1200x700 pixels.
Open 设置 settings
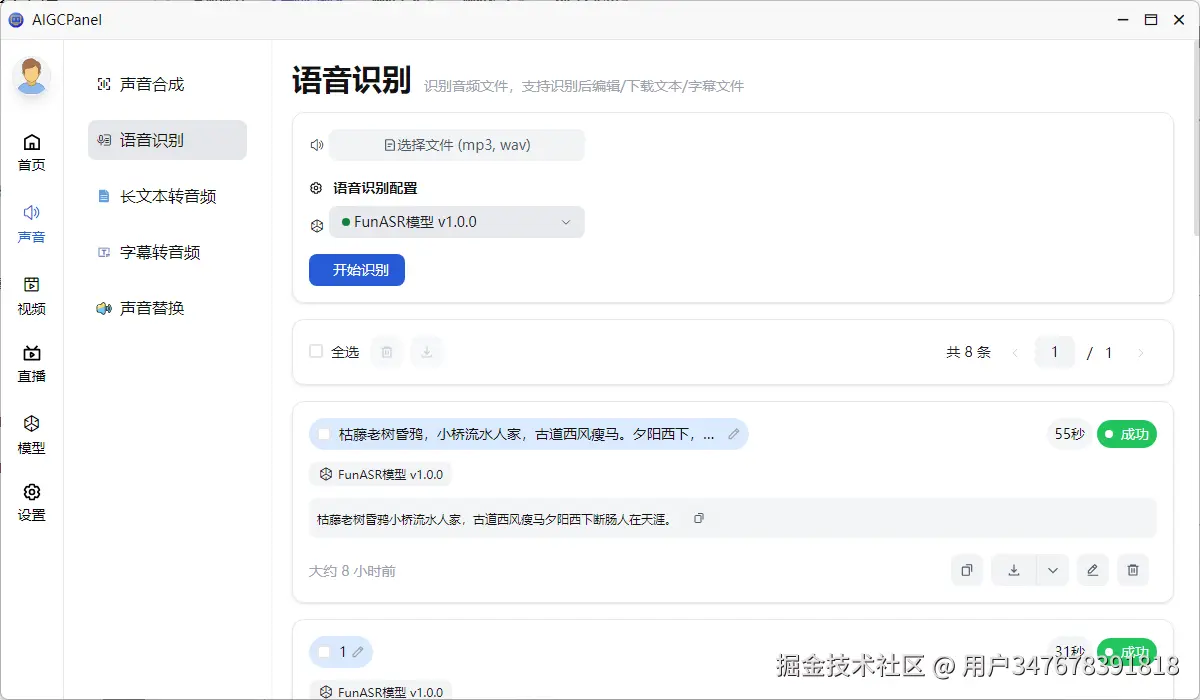click(x=32, y=503)
